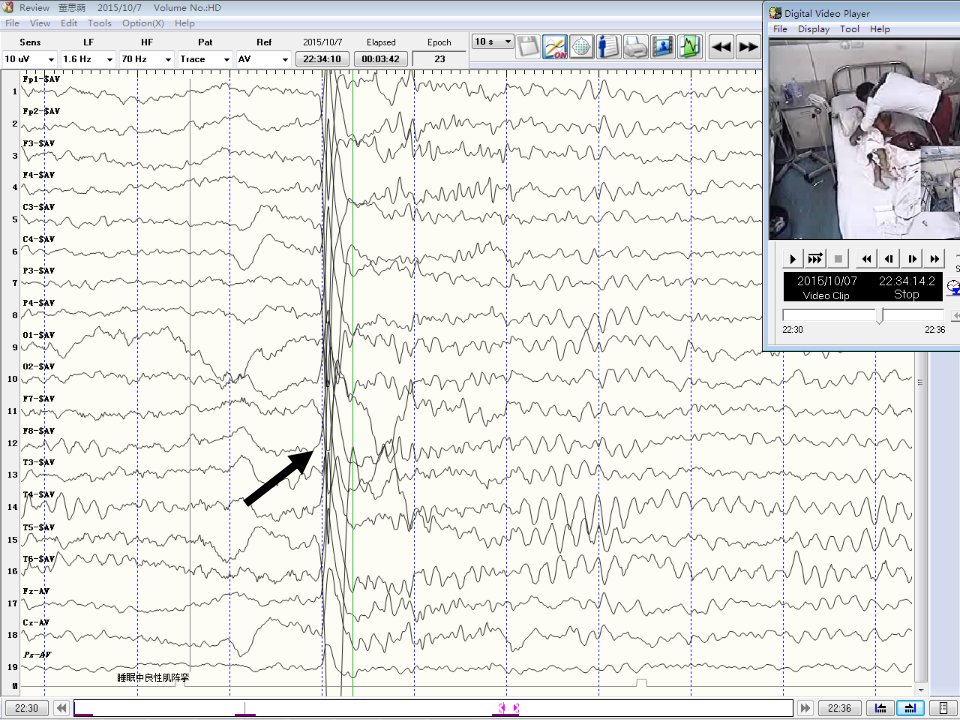Screen dimensions: 960x720
Task: Click the floppy disk save icon
Action: click(x=528, y=47)
